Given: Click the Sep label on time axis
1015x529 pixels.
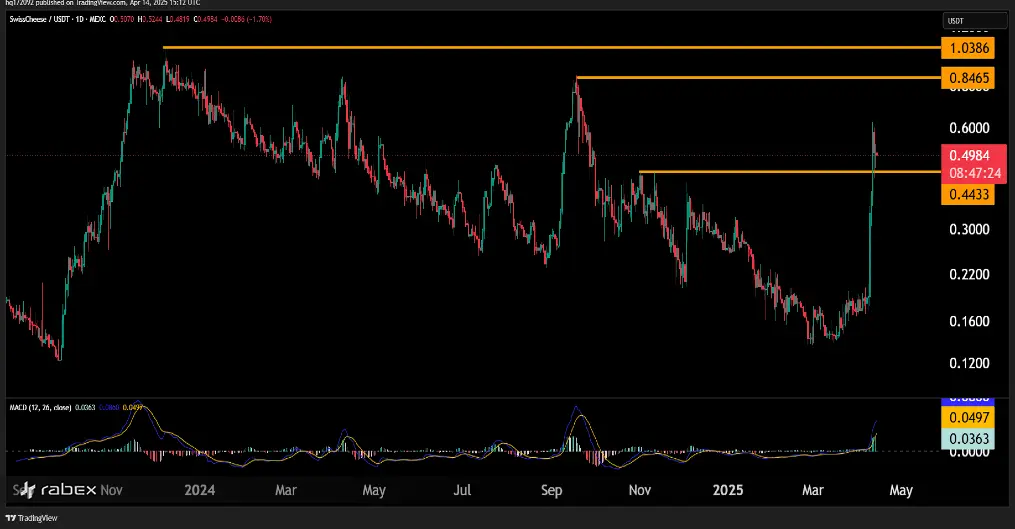Looking at the screenshot, I should click(x=552, y=490).
